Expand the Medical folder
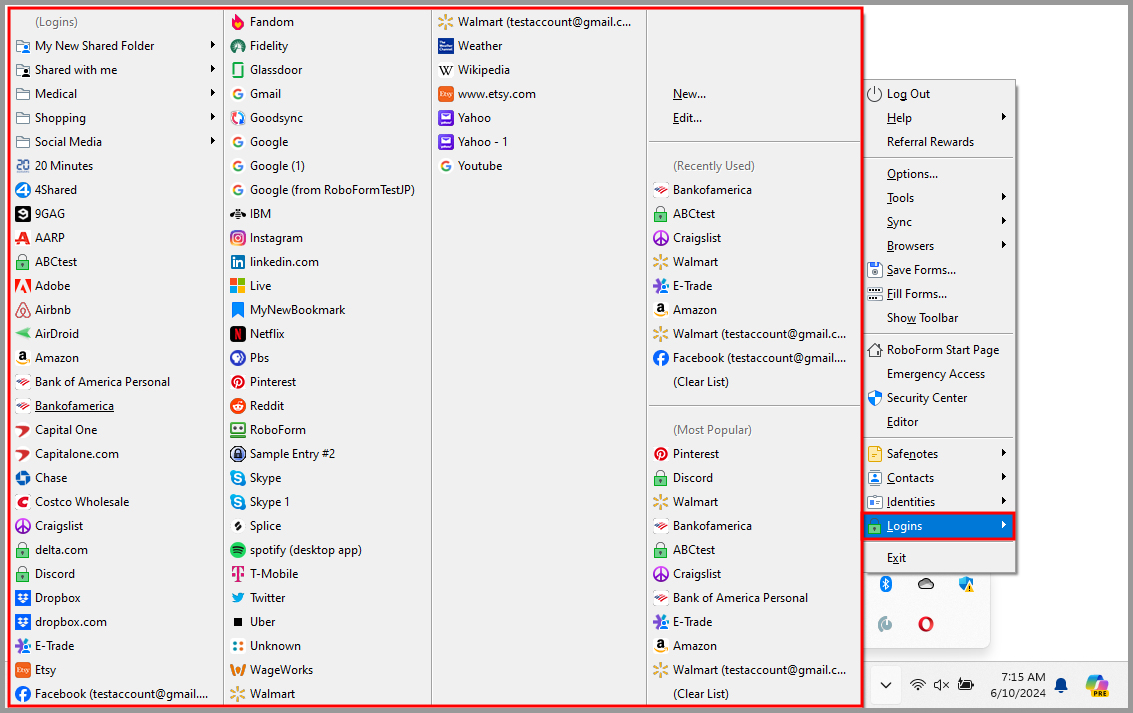Image resolution: width=1133 pixels, height=713 pixels. pos(116,94)
